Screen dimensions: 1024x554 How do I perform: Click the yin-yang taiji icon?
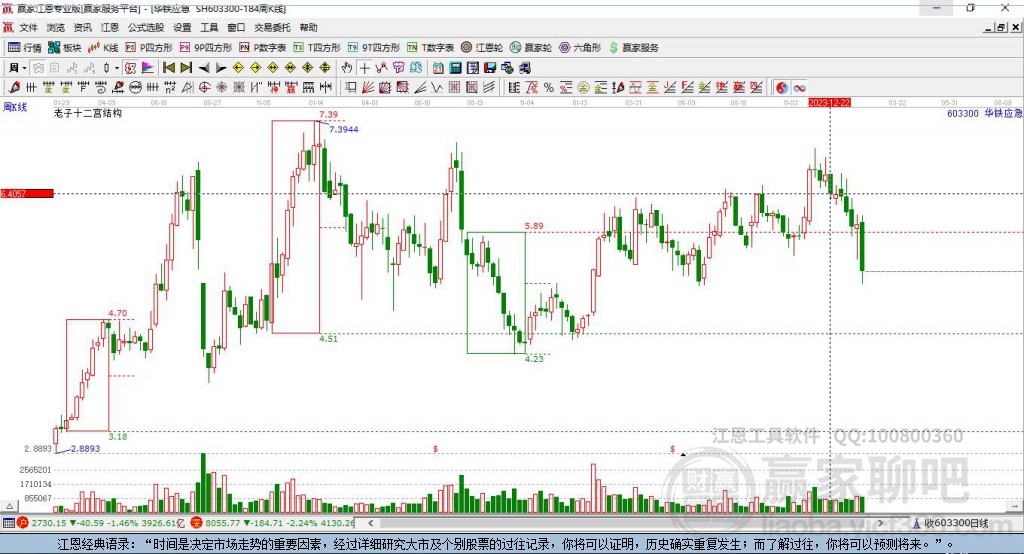coord(782,88)
